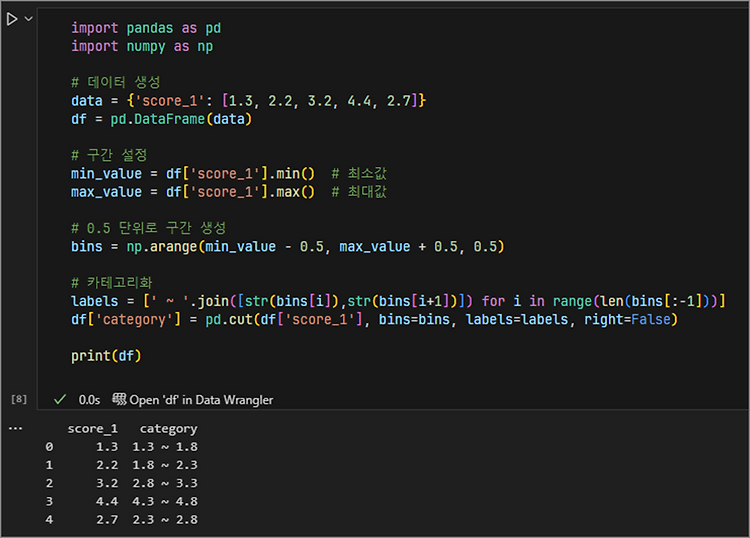Click the execution count [8] label
Image resolution: width=750 pixels, height=538 pixels.
19,399
